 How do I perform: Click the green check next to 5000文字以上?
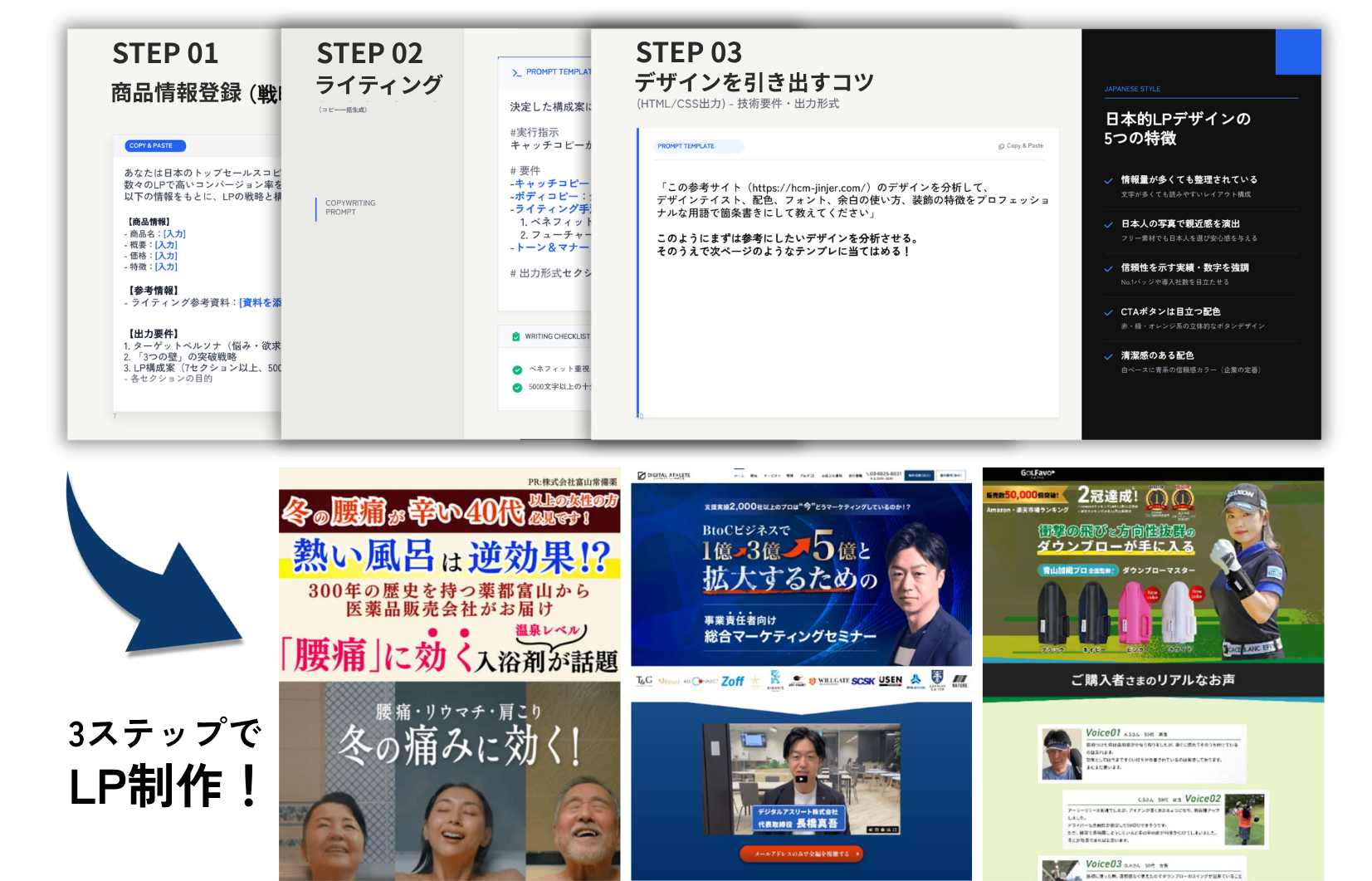pyautogui.click(x=517, y=387)
